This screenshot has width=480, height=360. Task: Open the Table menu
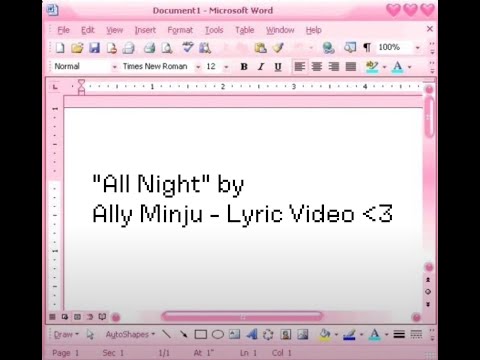pos(244,30)
